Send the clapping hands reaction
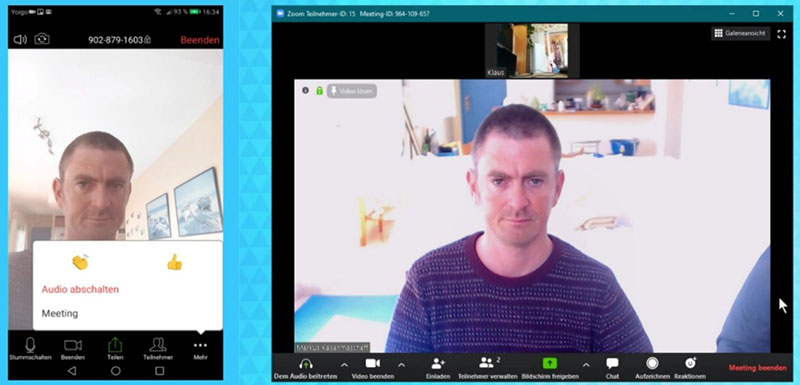This screenshot has height=385, width=800. tap(81, 262)
